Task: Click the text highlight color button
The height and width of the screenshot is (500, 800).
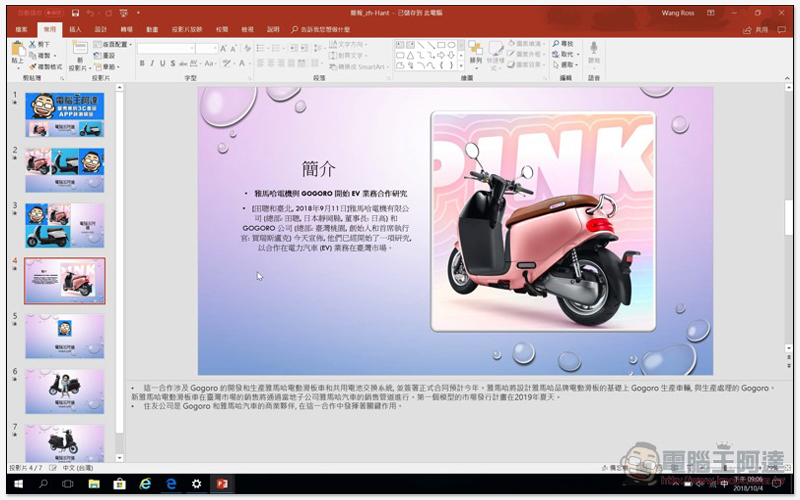Action: [x=227, y=63]
